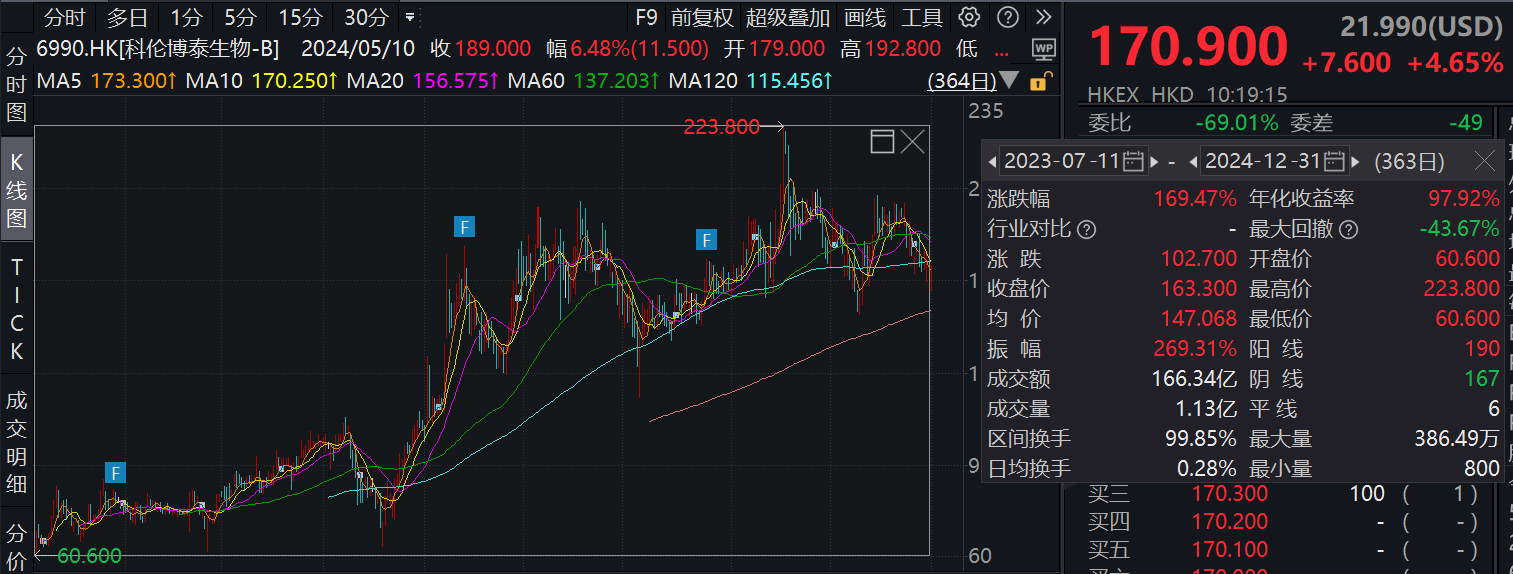Expand more time period options dropdown

pos(410,17)
